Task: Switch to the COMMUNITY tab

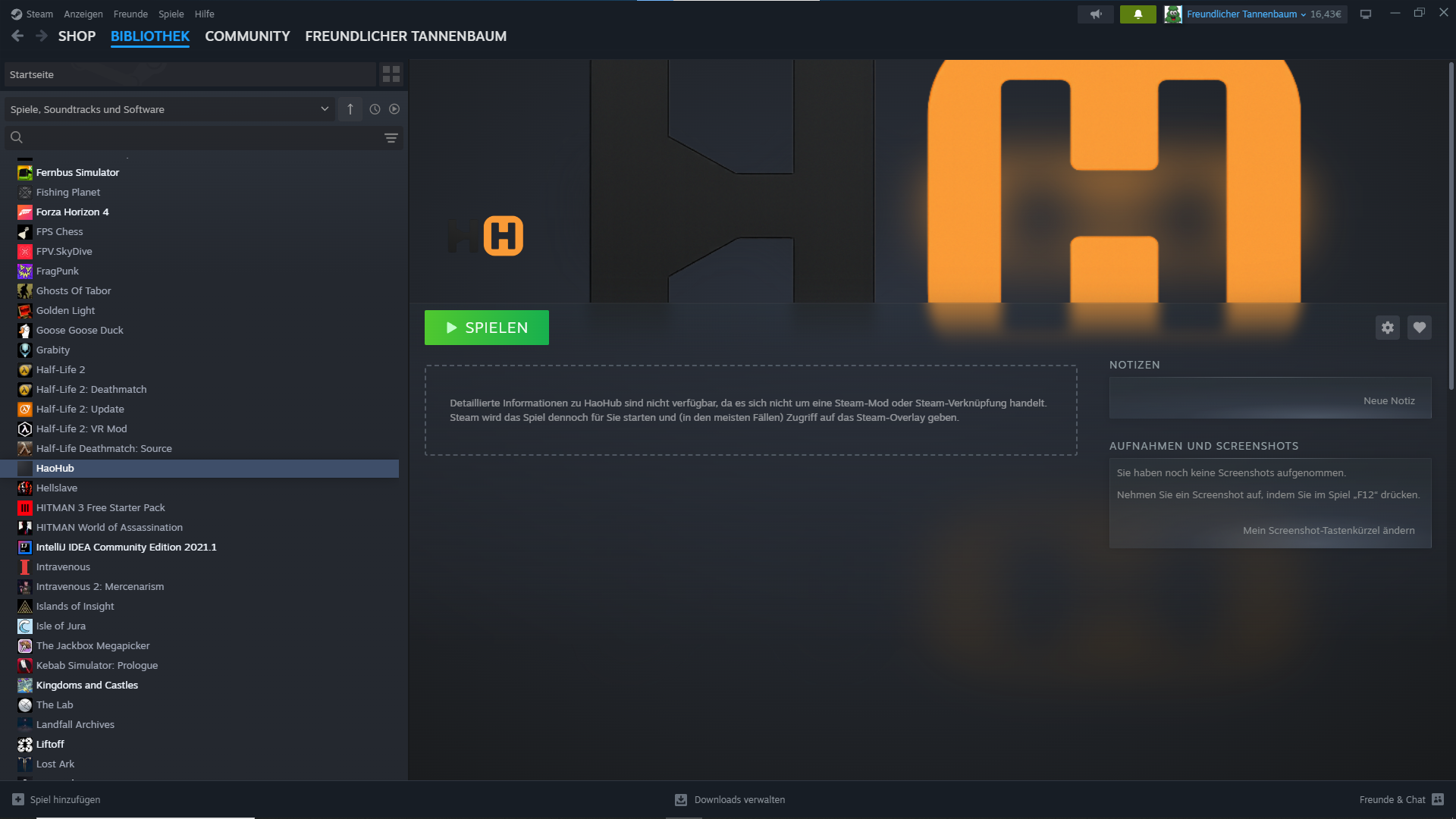Action: [247, 36]
